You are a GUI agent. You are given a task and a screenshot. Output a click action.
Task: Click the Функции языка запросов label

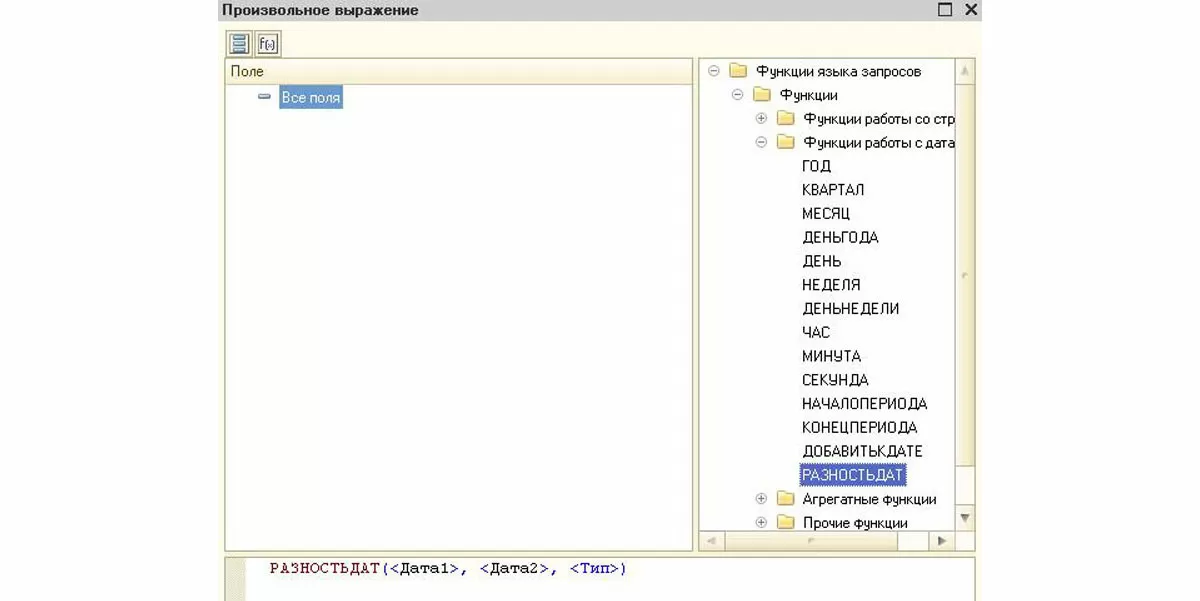(x=838, y=71)
